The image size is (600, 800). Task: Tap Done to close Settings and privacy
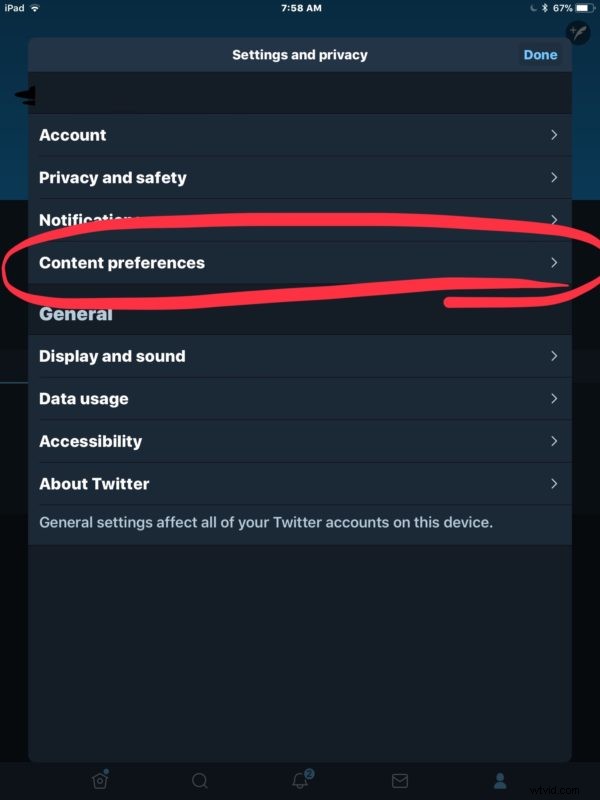(x=540, y=55)
